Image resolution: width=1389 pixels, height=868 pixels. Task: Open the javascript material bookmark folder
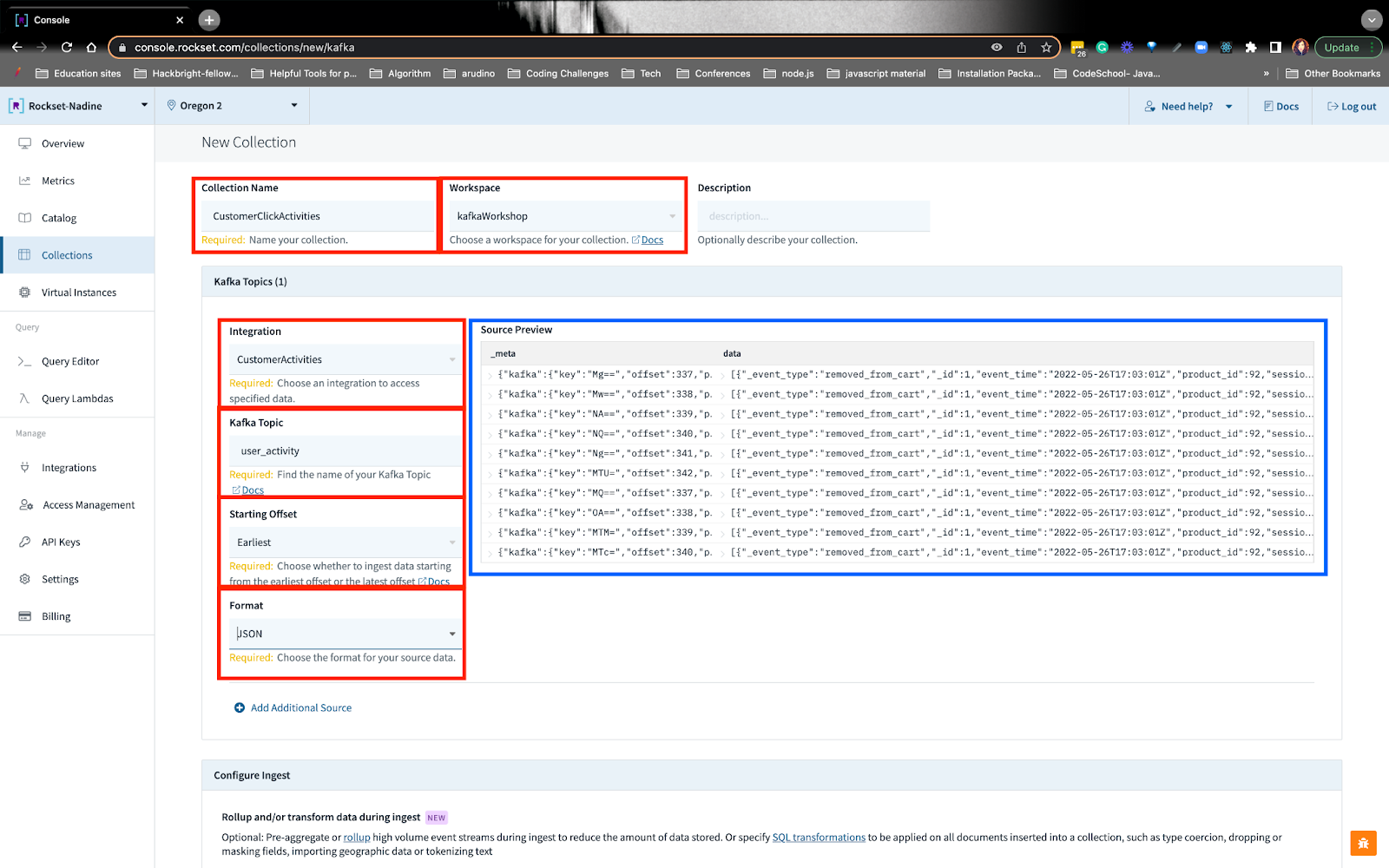coord(877,74)
